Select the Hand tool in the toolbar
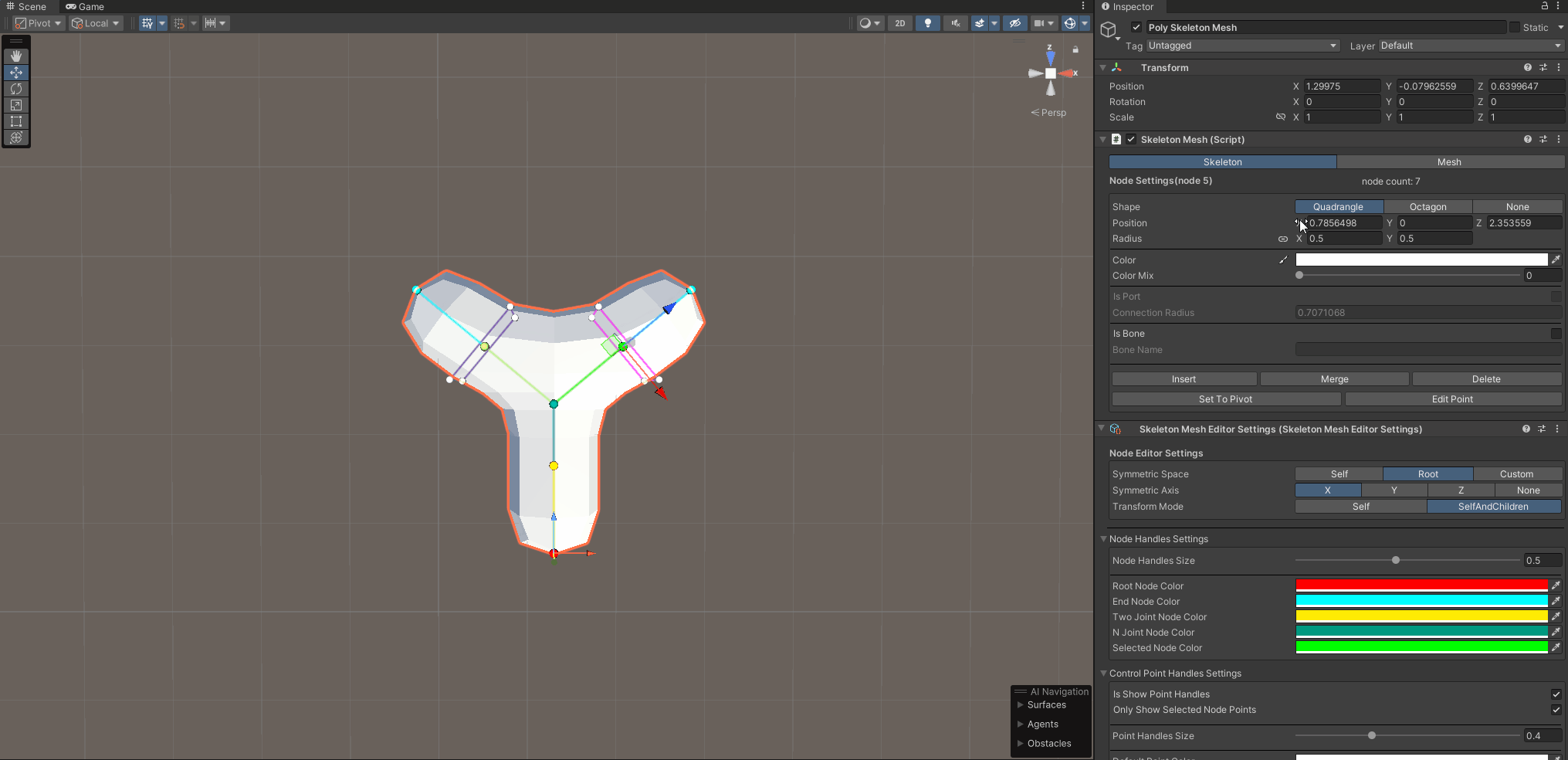The image size is (1568, 760). point(15,56)
